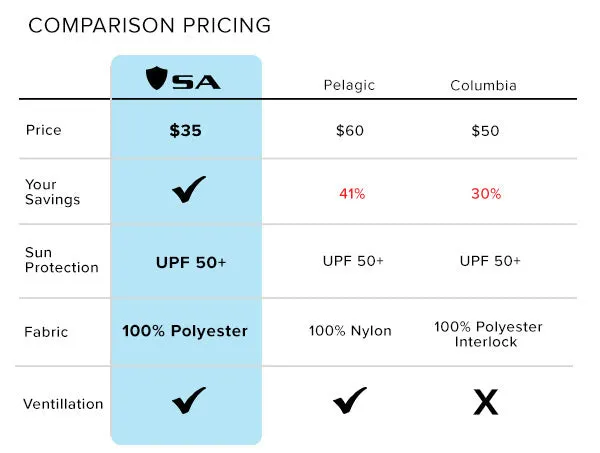This screenshot has width=600, height=453.
Task: Click the bold UPF 50+ in SA column
Action: [x=191, y=262]
